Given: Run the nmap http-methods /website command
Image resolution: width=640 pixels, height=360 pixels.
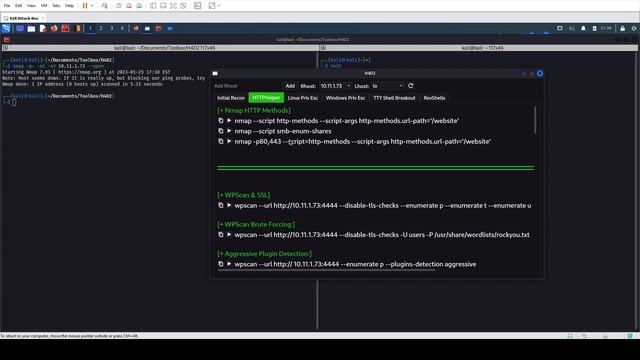Looking at the screenshot, I should pyautogui.click(x=229, y=121).
